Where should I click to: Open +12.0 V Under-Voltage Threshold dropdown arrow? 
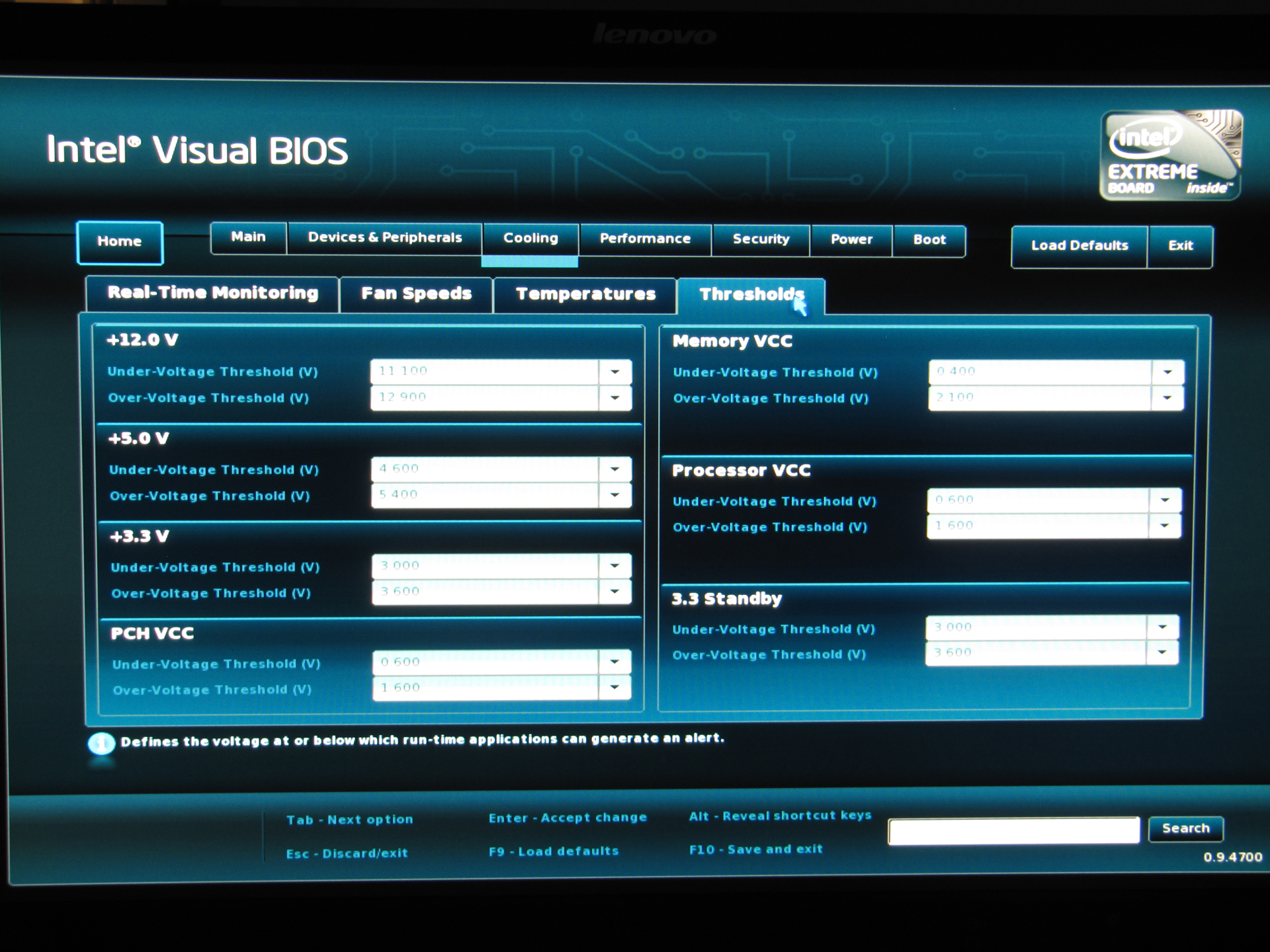pos(615,372)
